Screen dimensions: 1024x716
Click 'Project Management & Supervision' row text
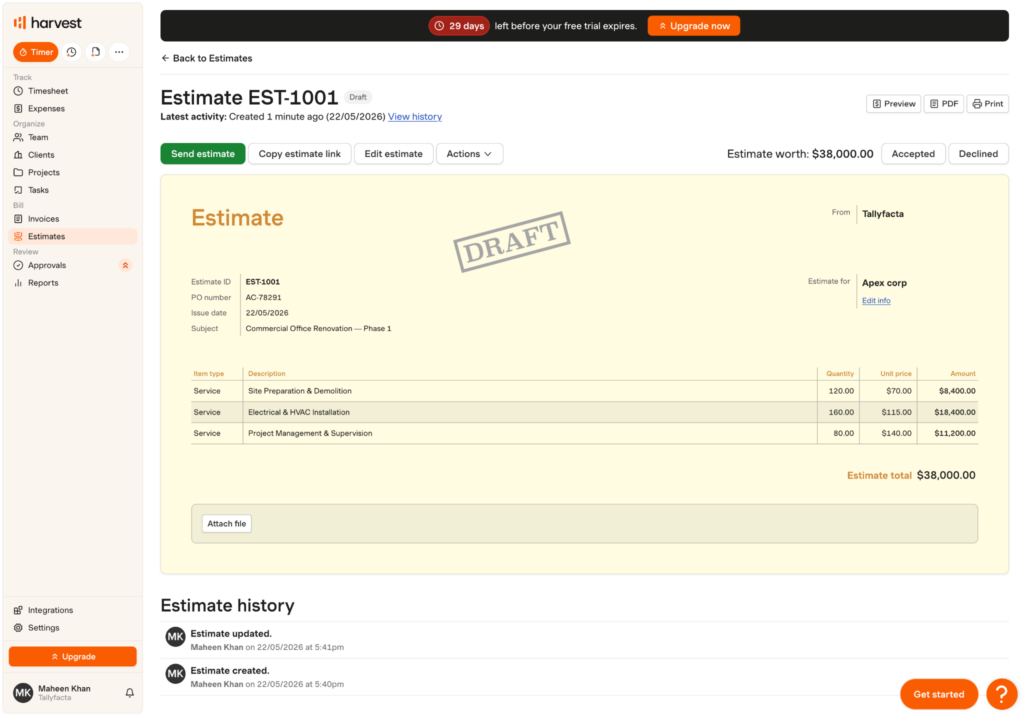310,433
